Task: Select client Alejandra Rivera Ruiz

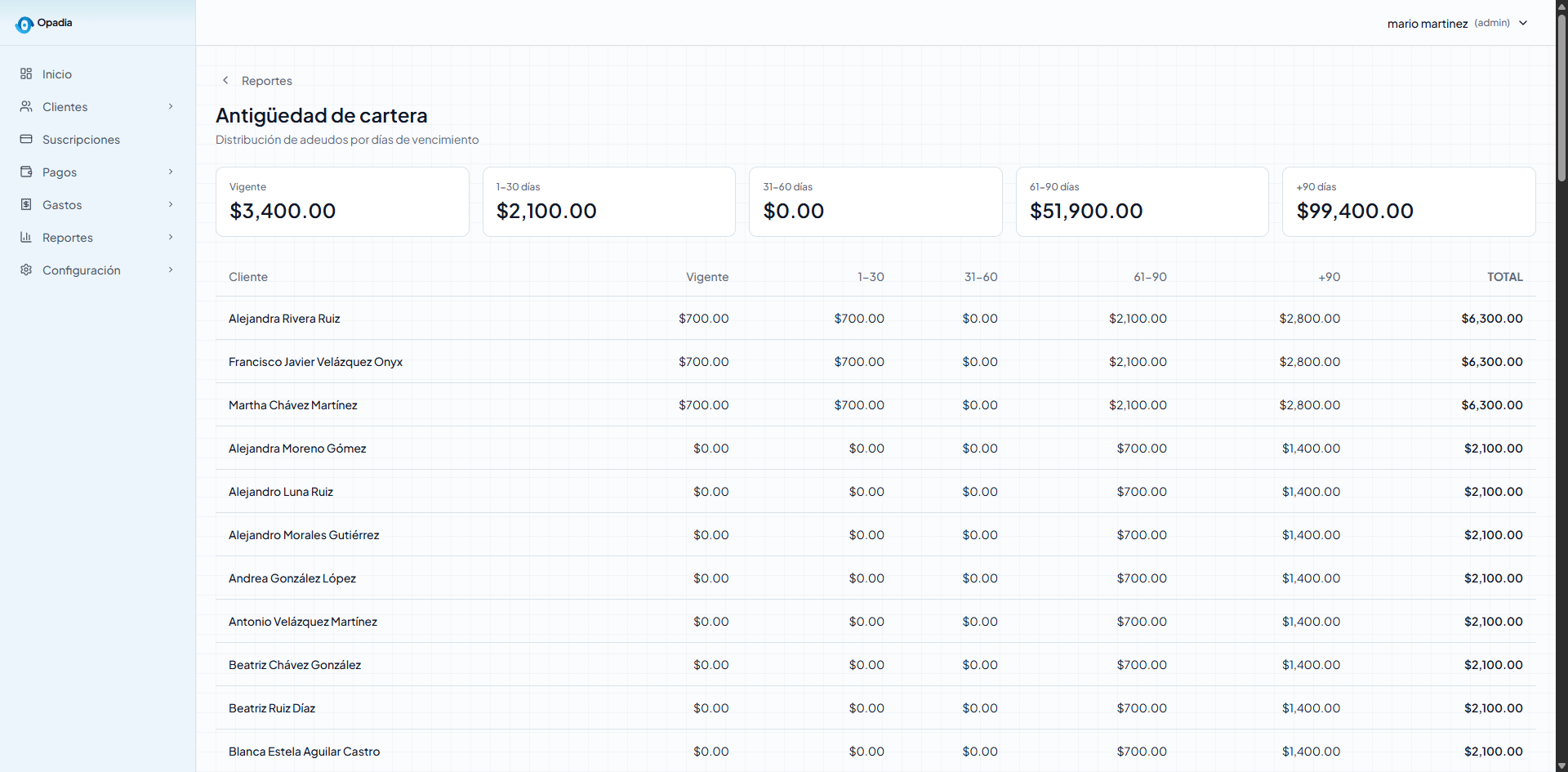Action: pos(284,319)
